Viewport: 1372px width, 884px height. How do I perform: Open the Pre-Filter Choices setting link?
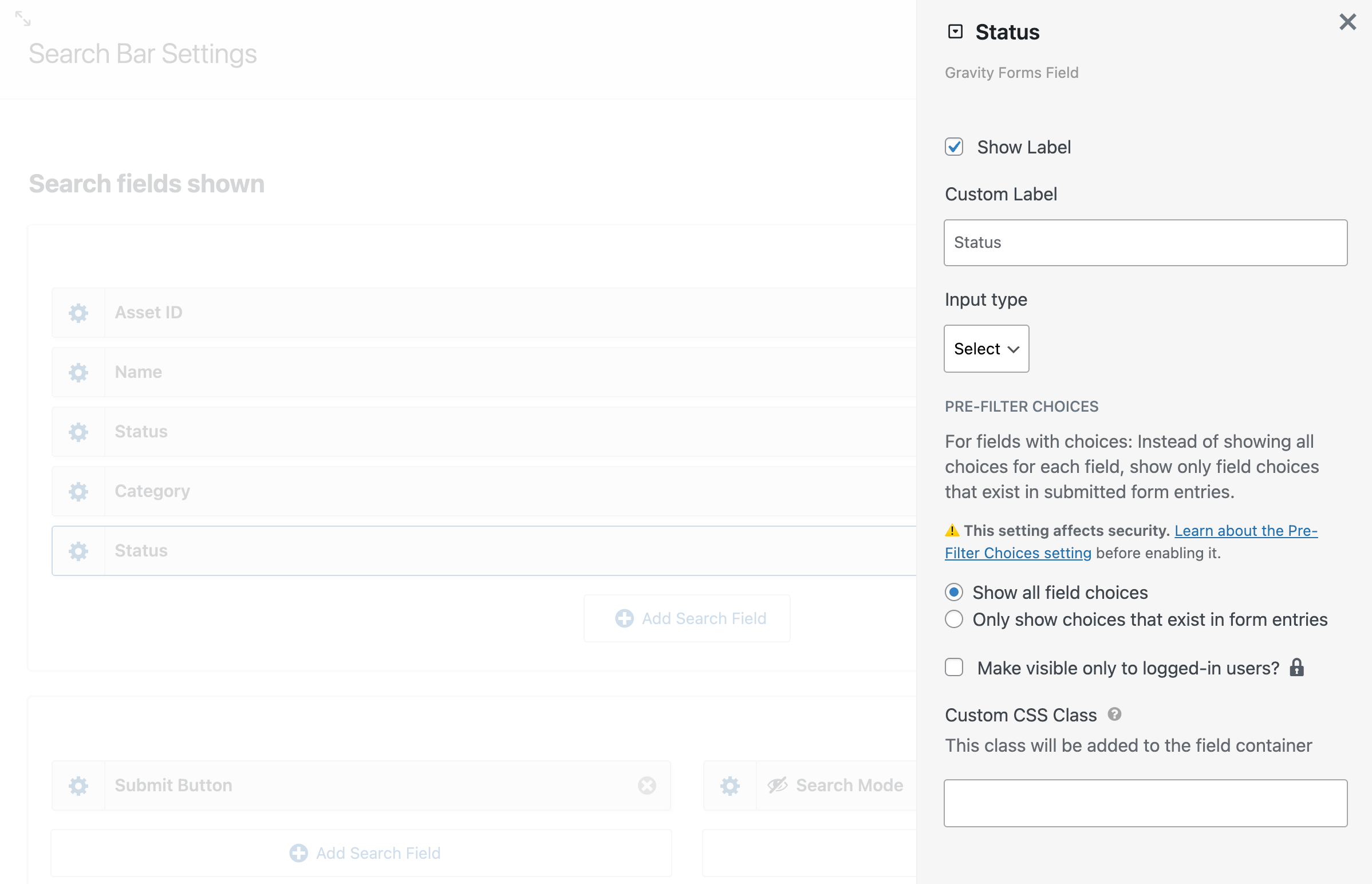tap(1245, 531)
